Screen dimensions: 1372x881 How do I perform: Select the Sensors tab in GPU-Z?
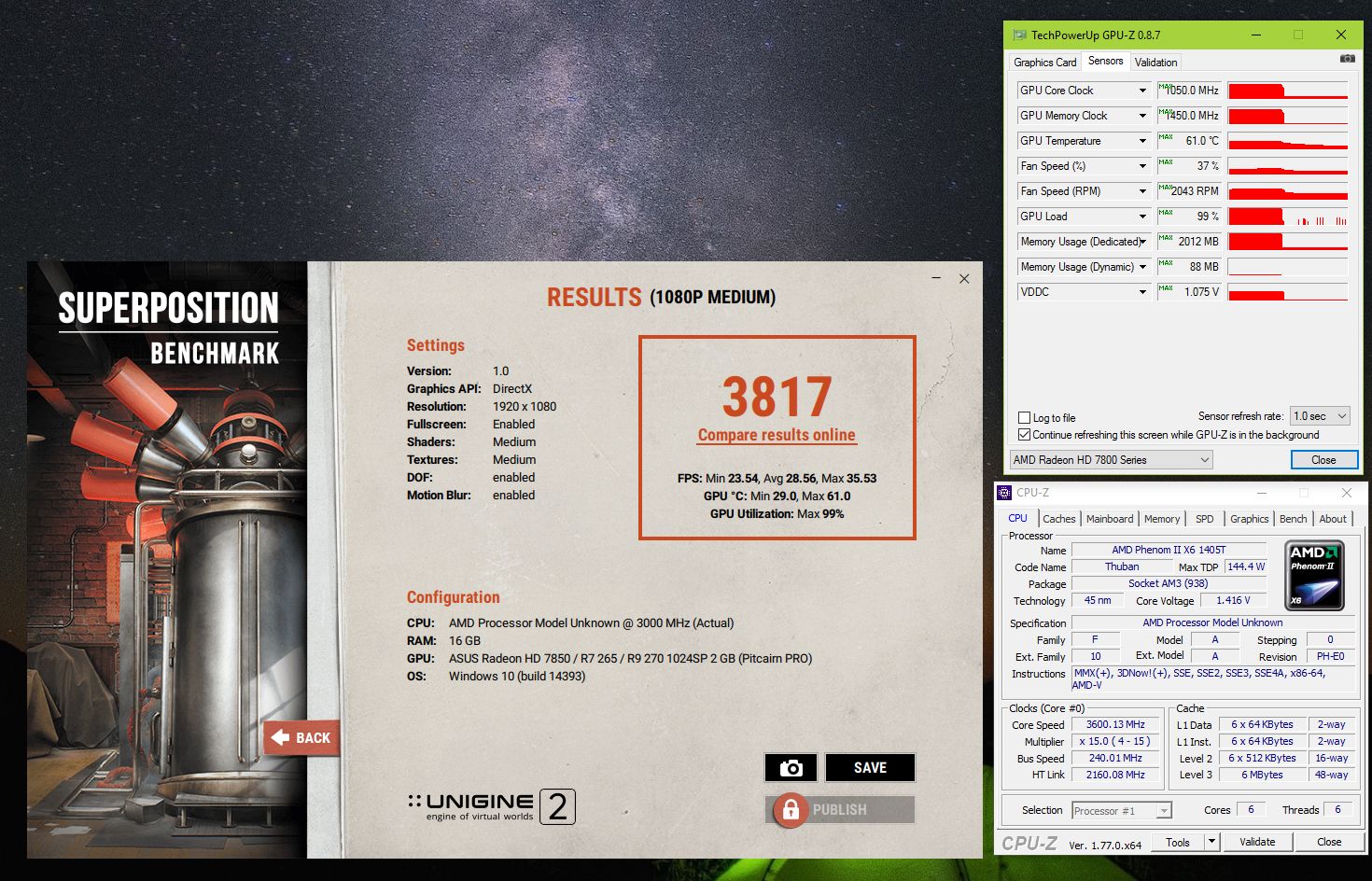coord(1106,61)
